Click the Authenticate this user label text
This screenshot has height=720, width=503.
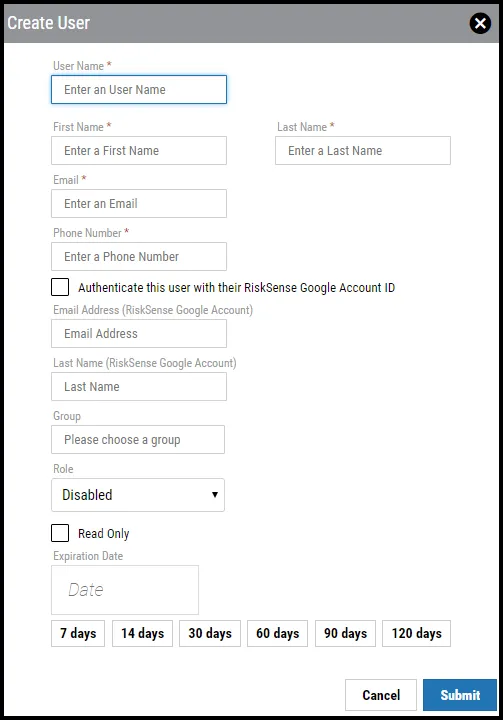pyautogui.click(x=237, y=287)
